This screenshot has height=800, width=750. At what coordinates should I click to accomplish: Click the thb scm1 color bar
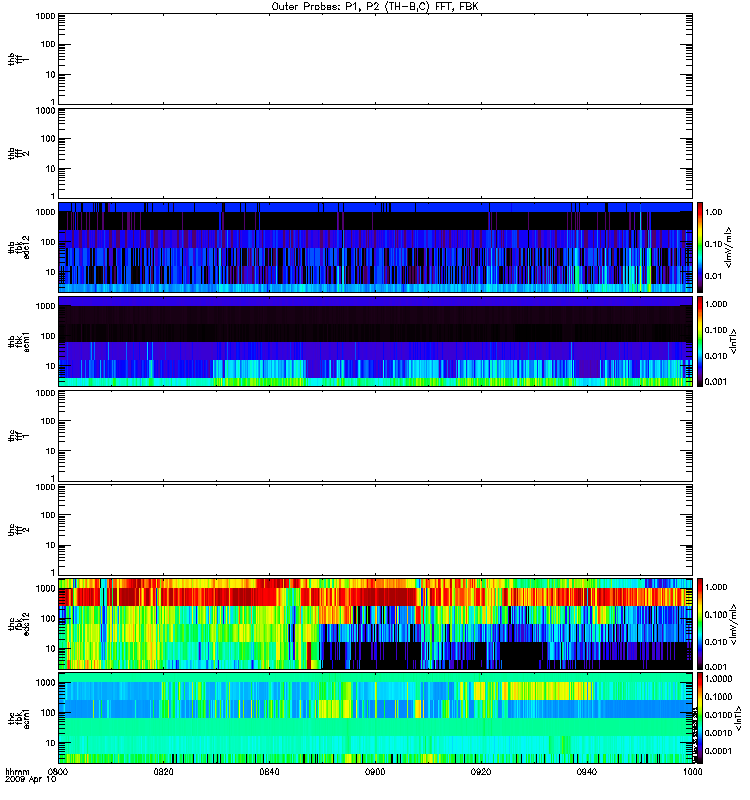point(700,341)
